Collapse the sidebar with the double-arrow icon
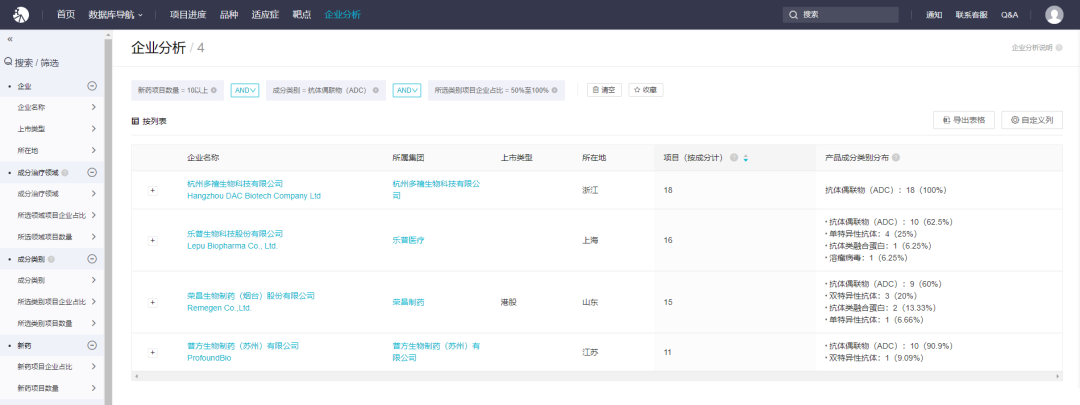This screenshot has width=1080, height=405. click(x=10, y=39)
